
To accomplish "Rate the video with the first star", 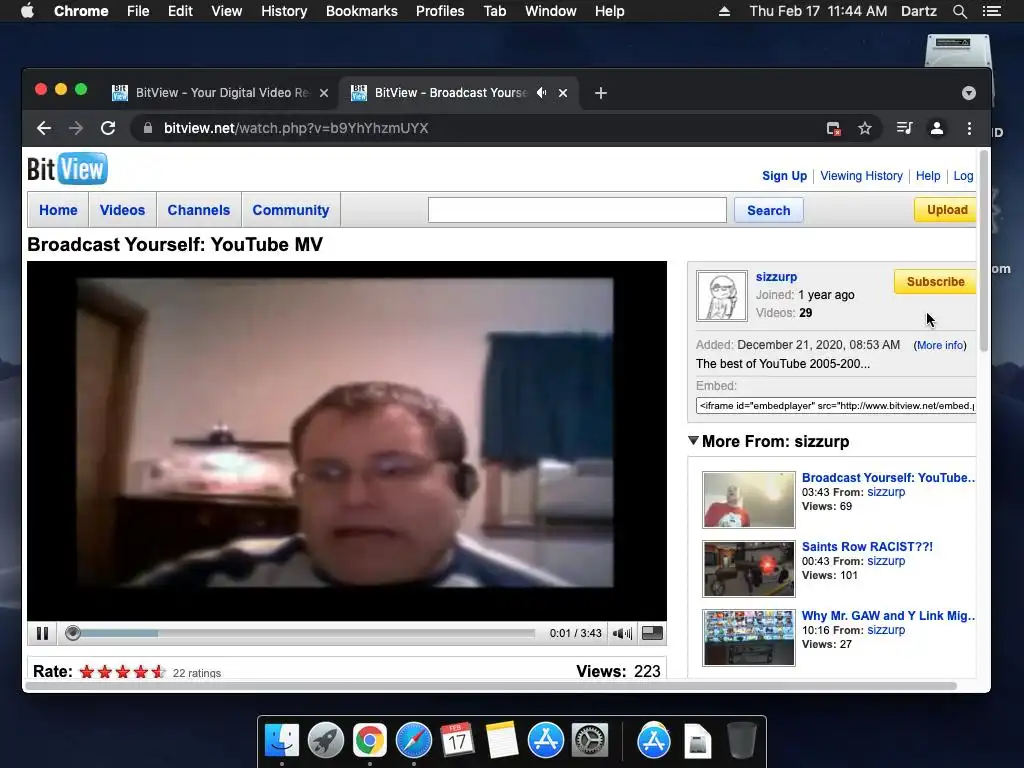I will coord(87,672).
